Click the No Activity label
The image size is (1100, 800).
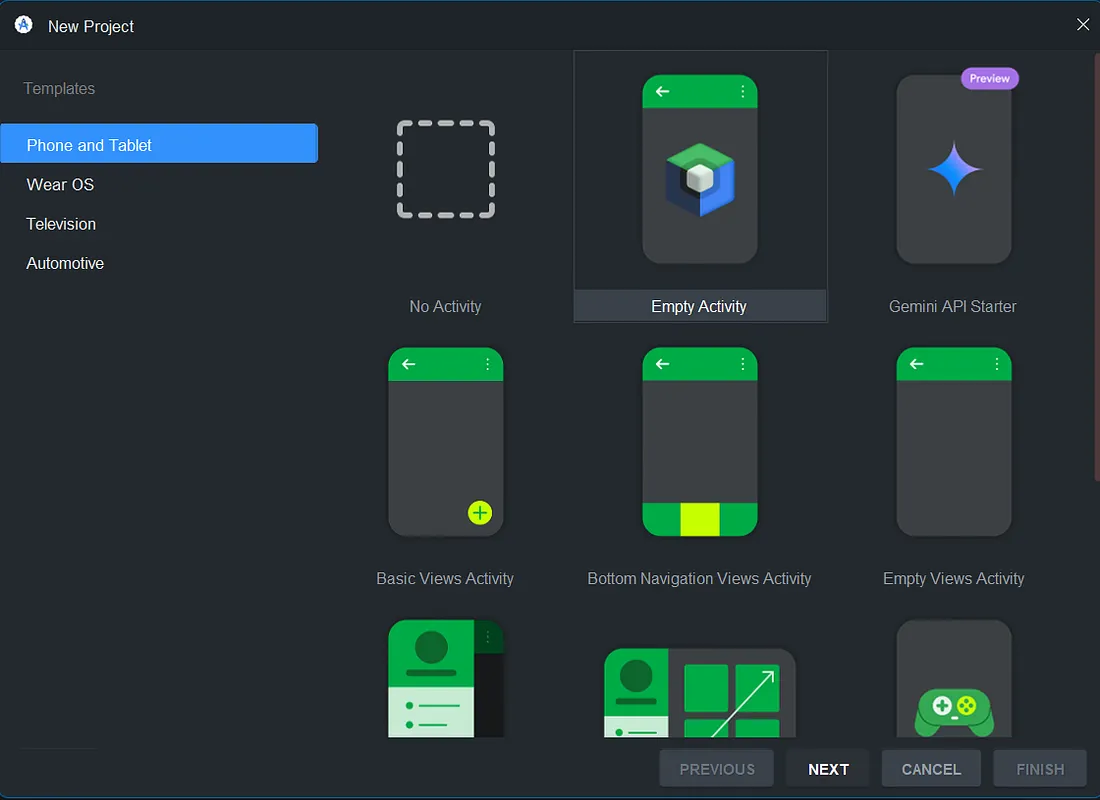(445, 307)
